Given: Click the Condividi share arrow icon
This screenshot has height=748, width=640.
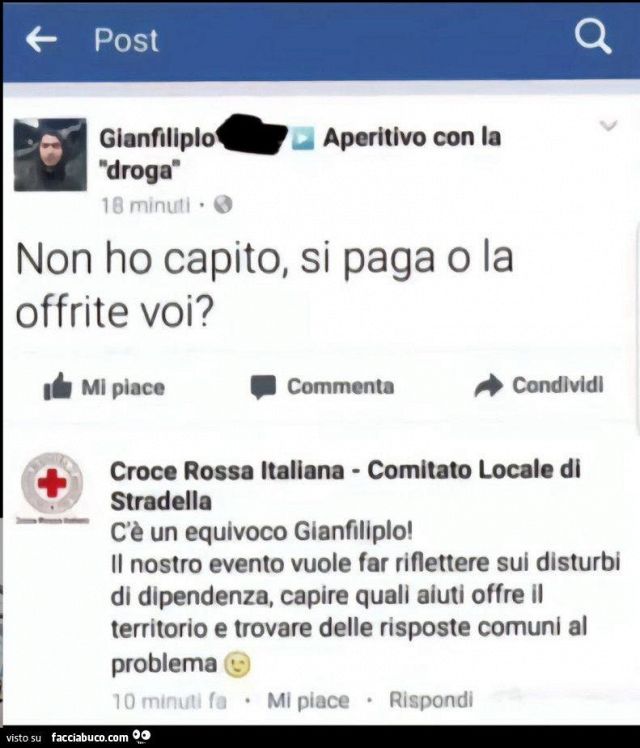Looking at the screenshot, I should click(489, 386).
